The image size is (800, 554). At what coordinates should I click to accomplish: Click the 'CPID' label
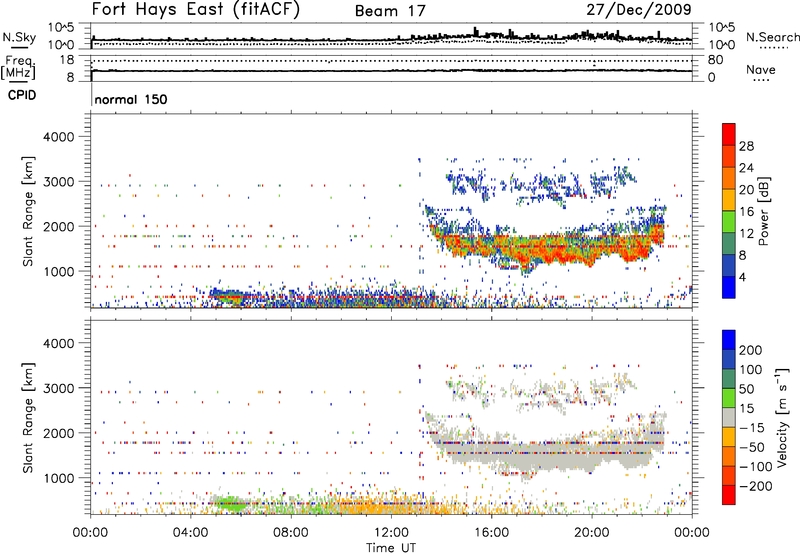(x=22, y=95)
